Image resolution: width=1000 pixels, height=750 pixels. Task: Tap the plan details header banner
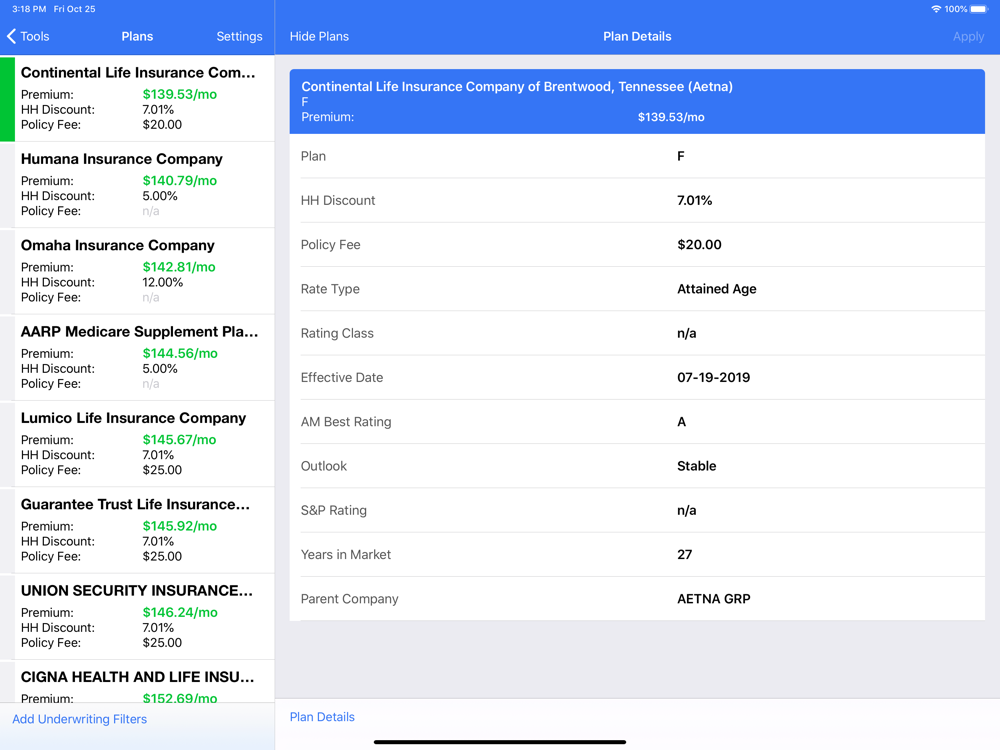(x=637, y=101)
